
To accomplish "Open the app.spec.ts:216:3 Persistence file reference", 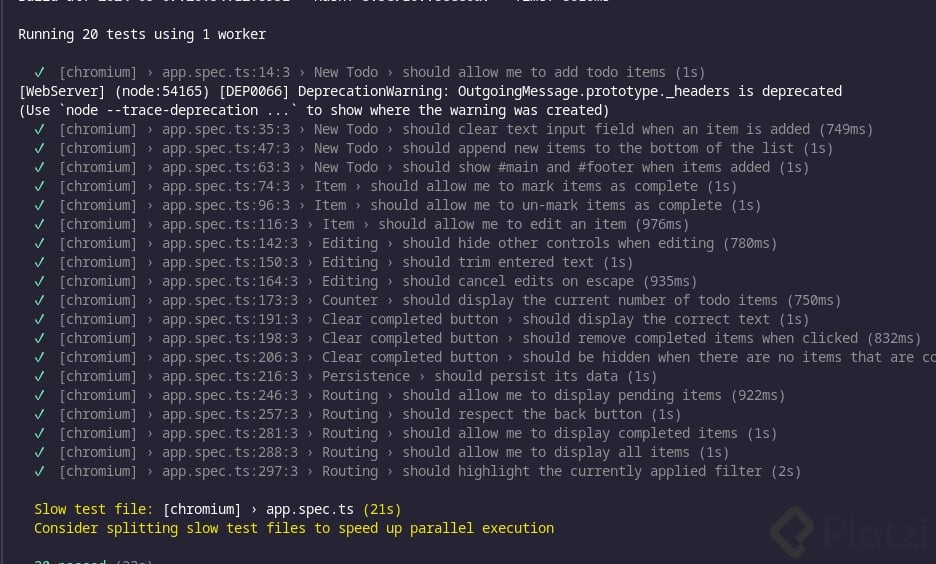I will 230,376.
